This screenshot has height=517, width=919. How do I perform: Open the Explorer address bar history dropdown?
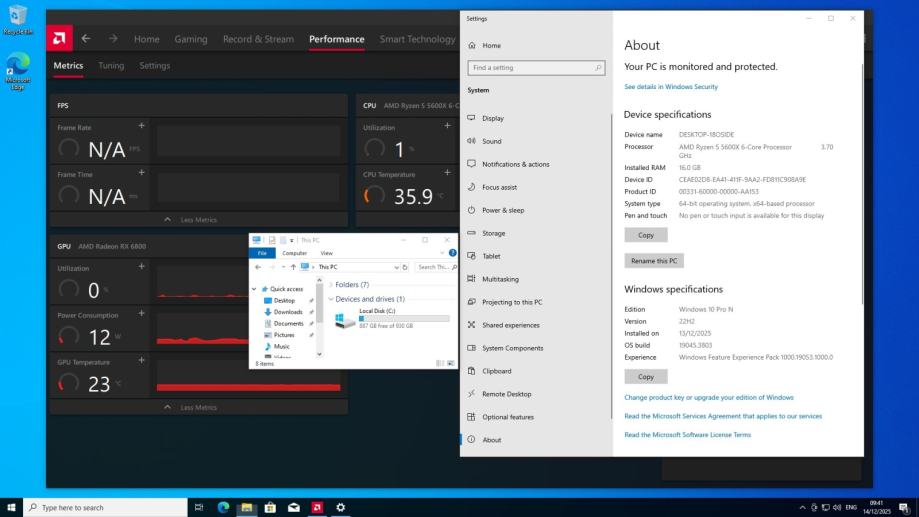tap(397, 267)
